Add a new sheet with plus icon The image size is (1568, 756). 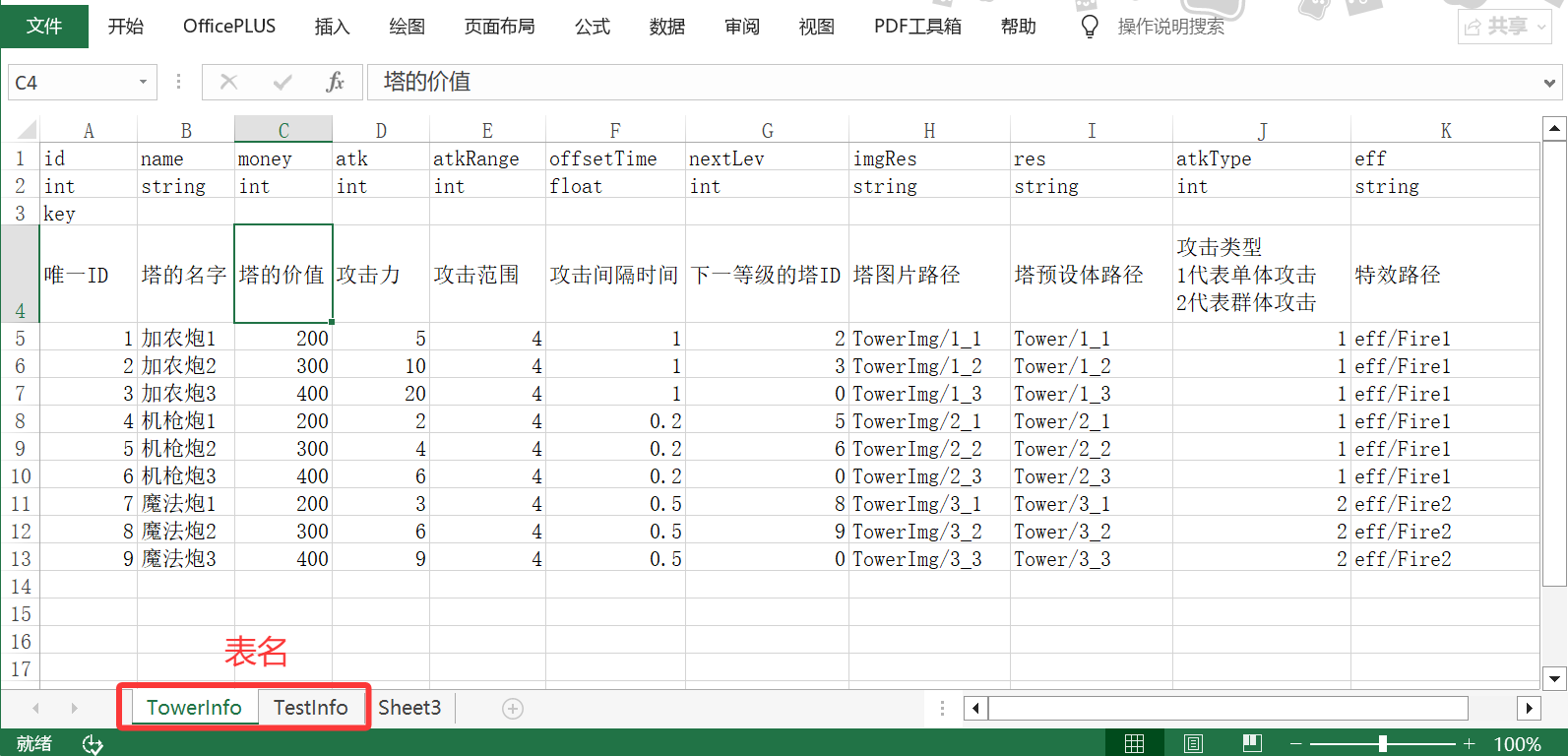point(513,709)
